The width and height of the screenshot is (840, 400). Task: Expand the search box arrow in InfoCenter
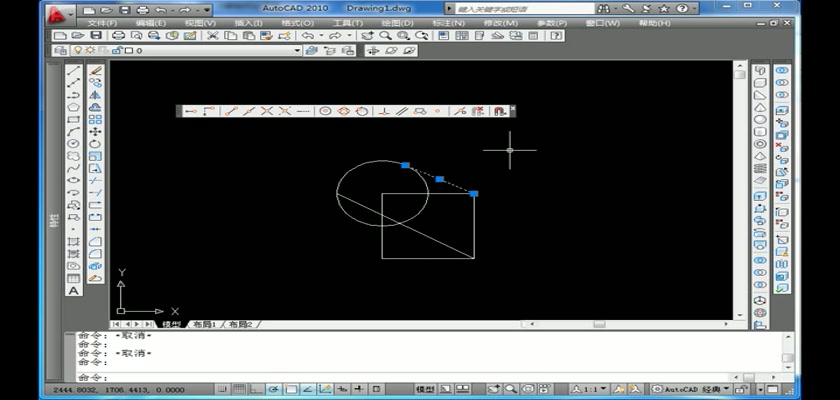click(x=449, y=9)
